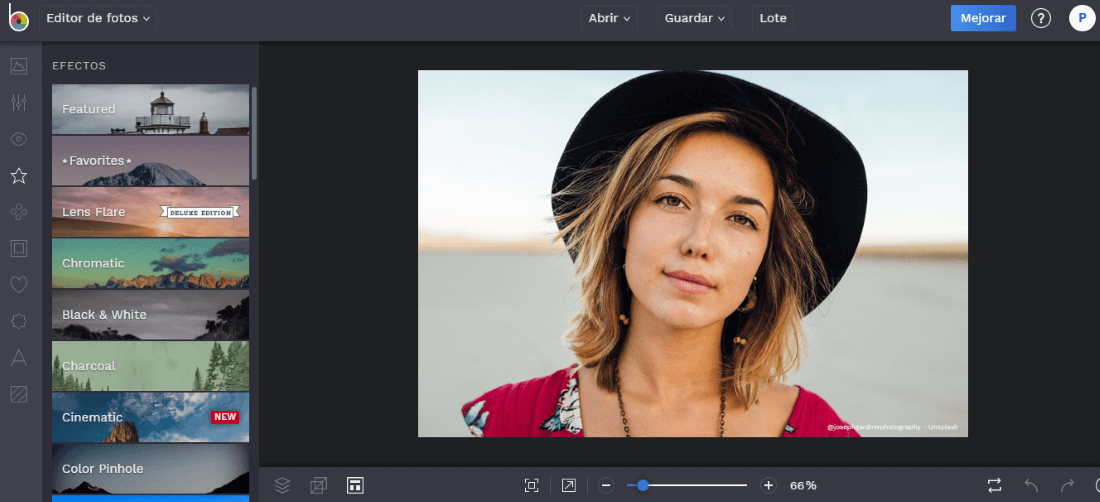The image size is (1100, 502).
Task: Click the zoom slider handle
Action: (643, 485)
